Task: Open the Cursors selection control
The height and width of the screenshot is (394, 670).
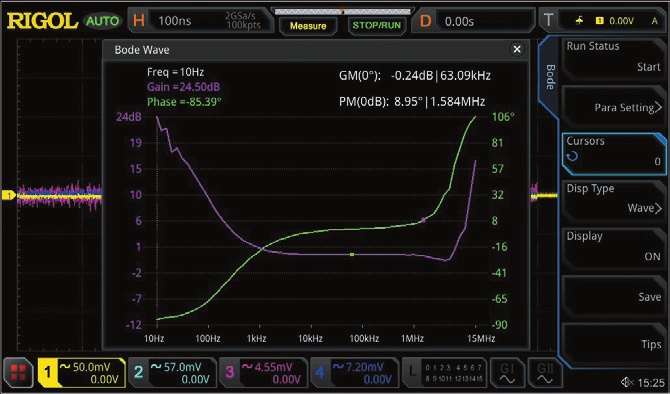Action: [x=613, y=152]
